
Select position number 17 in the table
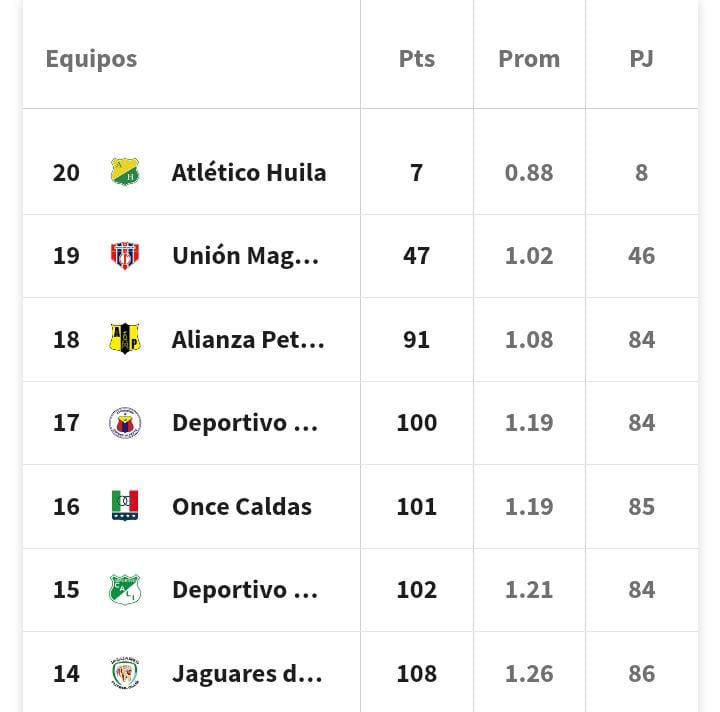(66, 423)
